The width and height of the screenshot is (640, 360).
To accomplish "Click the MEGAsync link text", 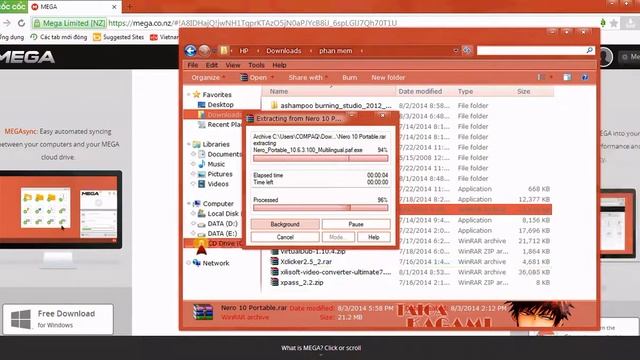I will (21, 131).
